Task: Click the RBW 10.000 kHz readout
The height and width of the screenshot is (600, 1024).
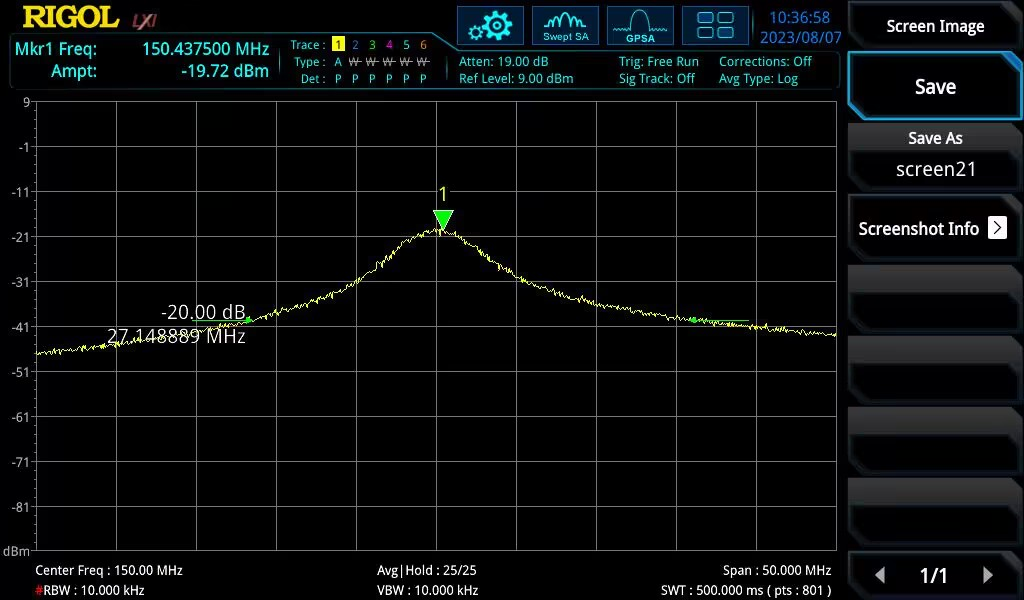Action: pyautogui.click(x=90, y=590)
